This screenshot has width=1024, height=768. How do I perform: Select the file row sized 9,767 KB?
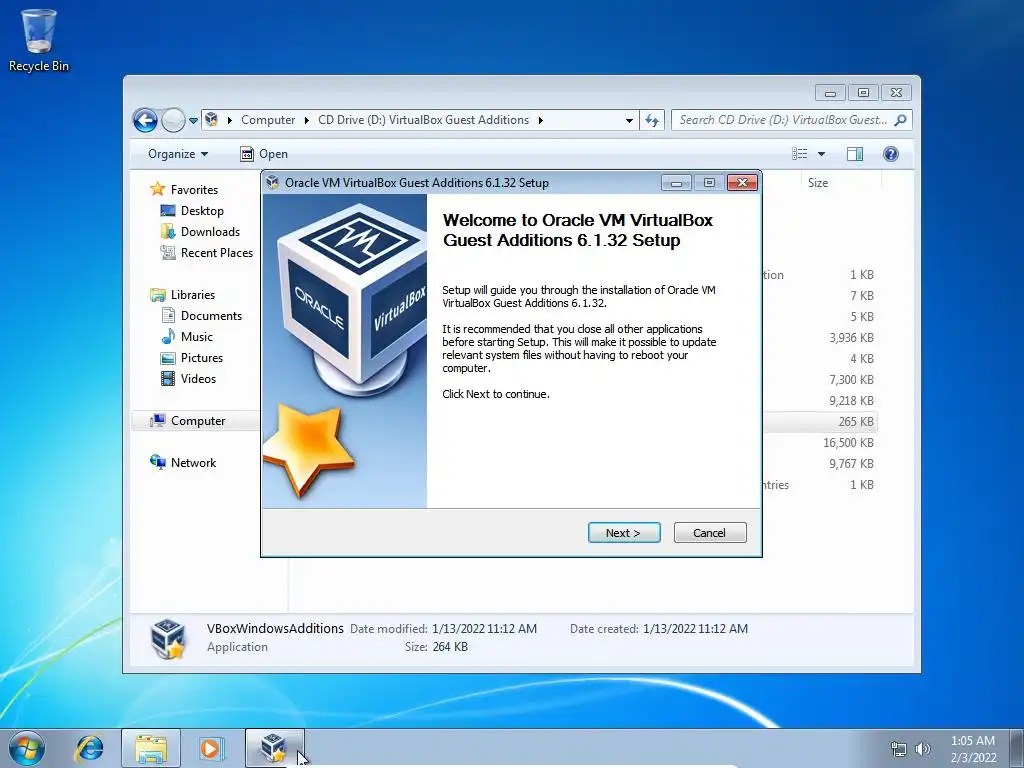(820, 464)
